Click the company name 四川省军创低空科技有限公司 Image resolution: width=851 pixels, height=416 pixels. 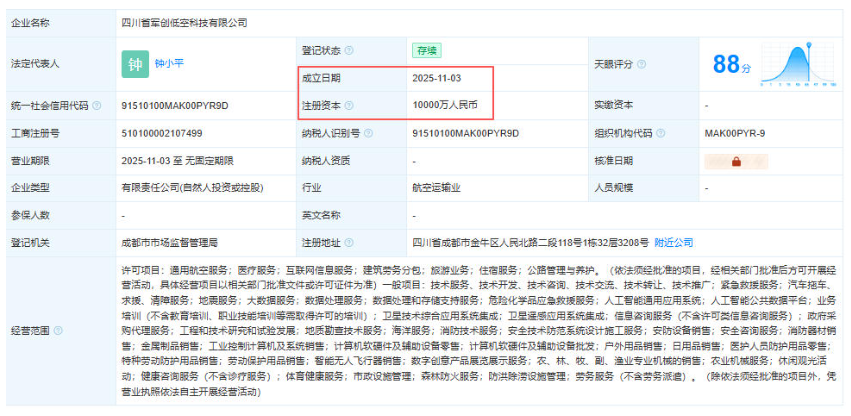click(x=183, y=22)
